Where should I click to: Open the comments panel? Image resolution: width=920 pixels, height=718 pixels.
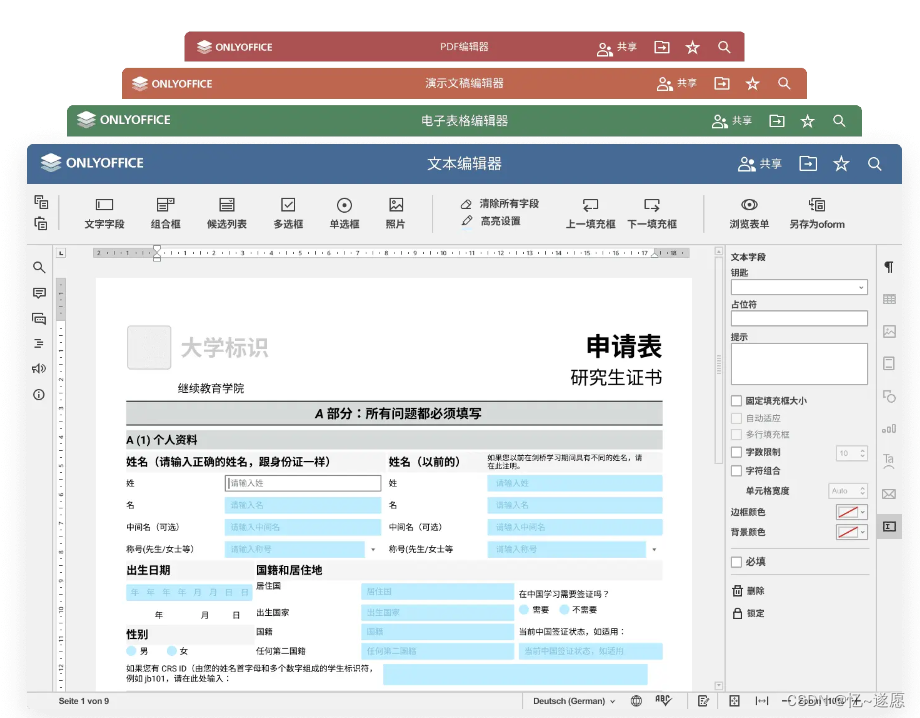click(x=38, y=293)
